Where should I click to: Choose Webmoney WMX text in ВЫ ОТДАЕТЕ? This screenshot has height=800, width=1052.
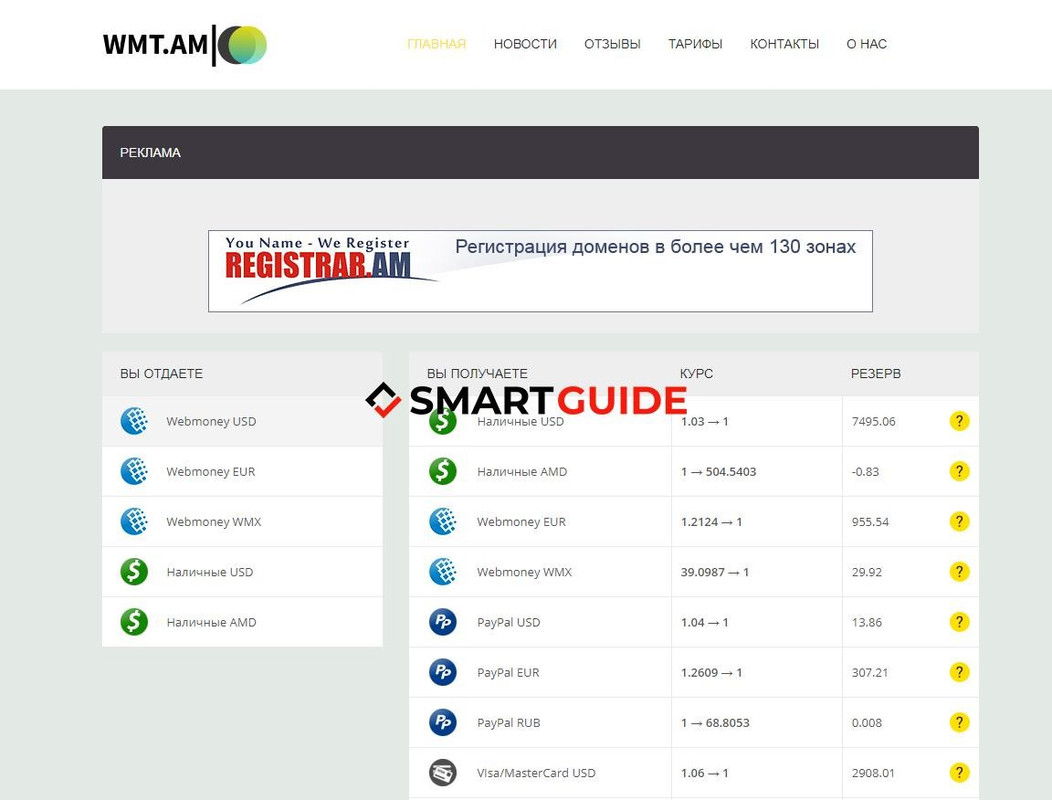(x=213, y=522)
